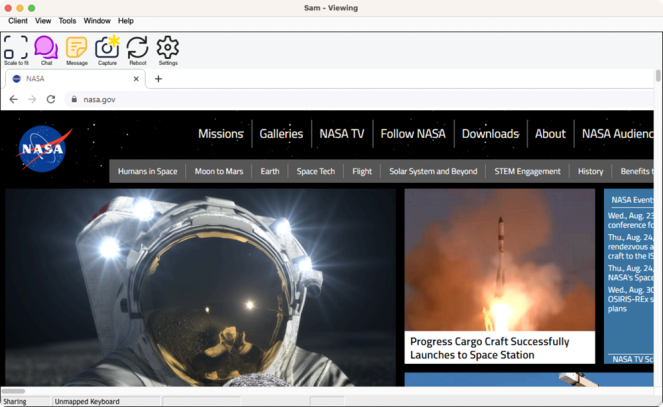Screen dimensions: 663x407
Task: Open a new browser tab
Action: (x=158, y=78)
